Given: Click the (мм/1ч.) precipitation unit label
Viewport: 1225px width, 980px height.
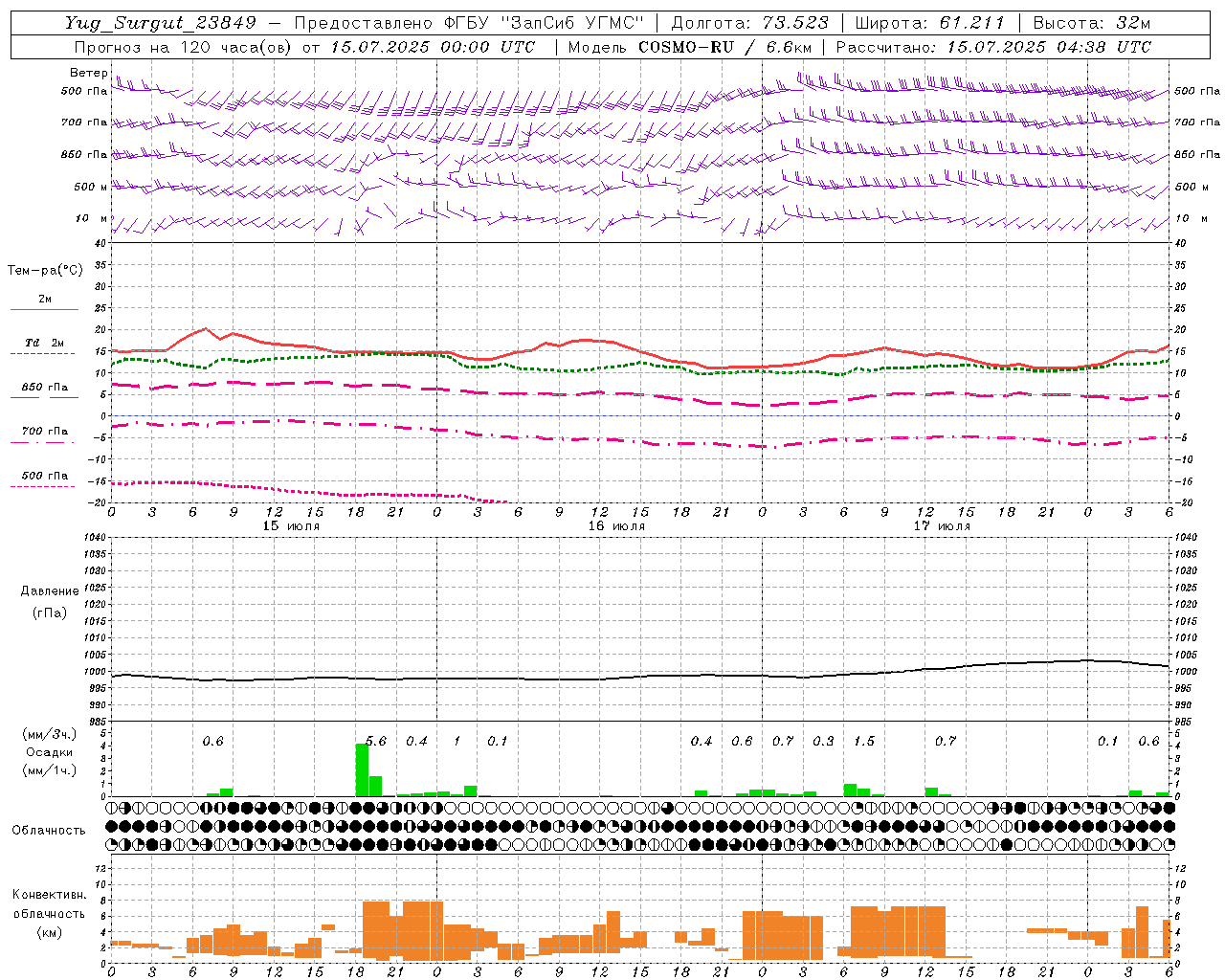Looking at the screenshot, I should coord(50,770).
